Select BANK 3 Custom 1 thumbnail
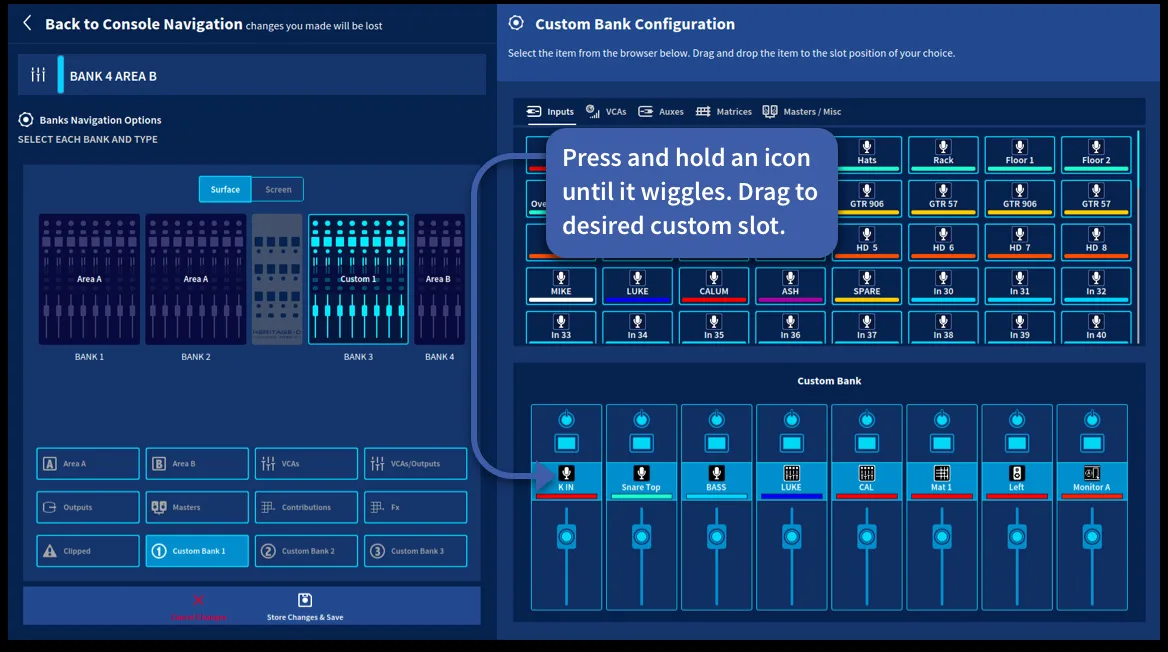The image size is (1168, 652). (358, 279)
